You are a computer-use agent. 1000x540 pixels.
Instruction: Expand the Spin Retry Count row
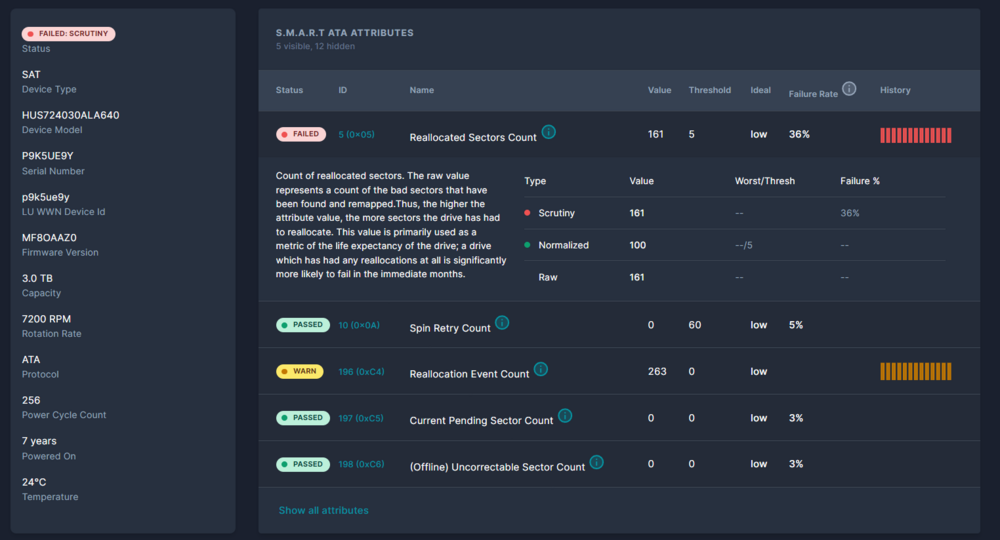(619, 325)
